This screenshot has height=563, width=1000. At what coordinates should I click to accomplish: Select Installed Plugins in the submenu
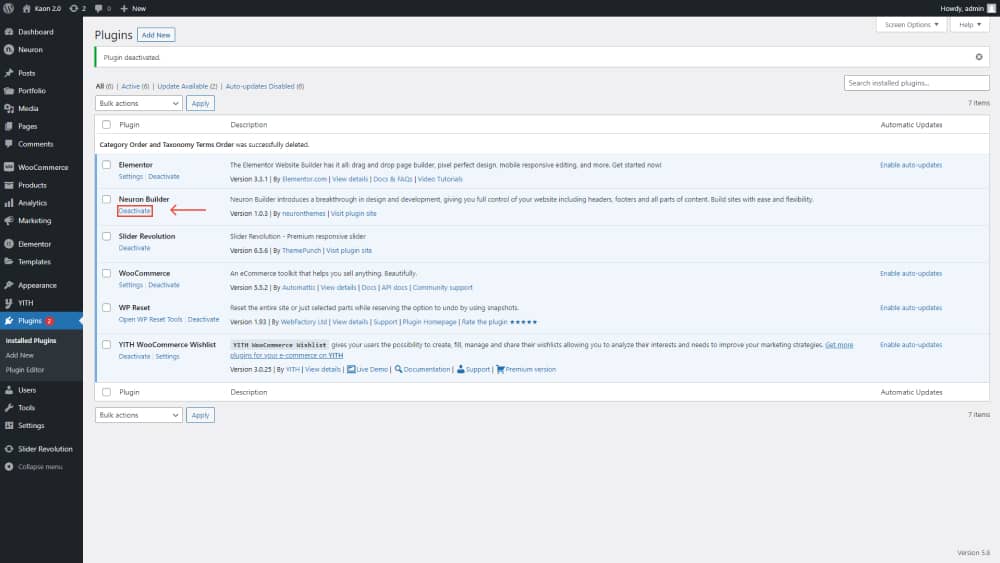tap(31, 341)
